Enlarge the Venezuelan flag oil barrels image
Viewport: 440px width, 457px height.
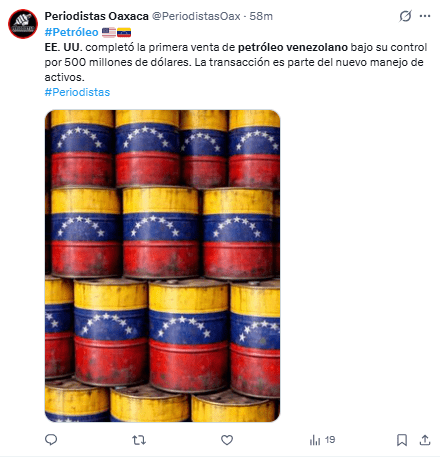(162, 266)
